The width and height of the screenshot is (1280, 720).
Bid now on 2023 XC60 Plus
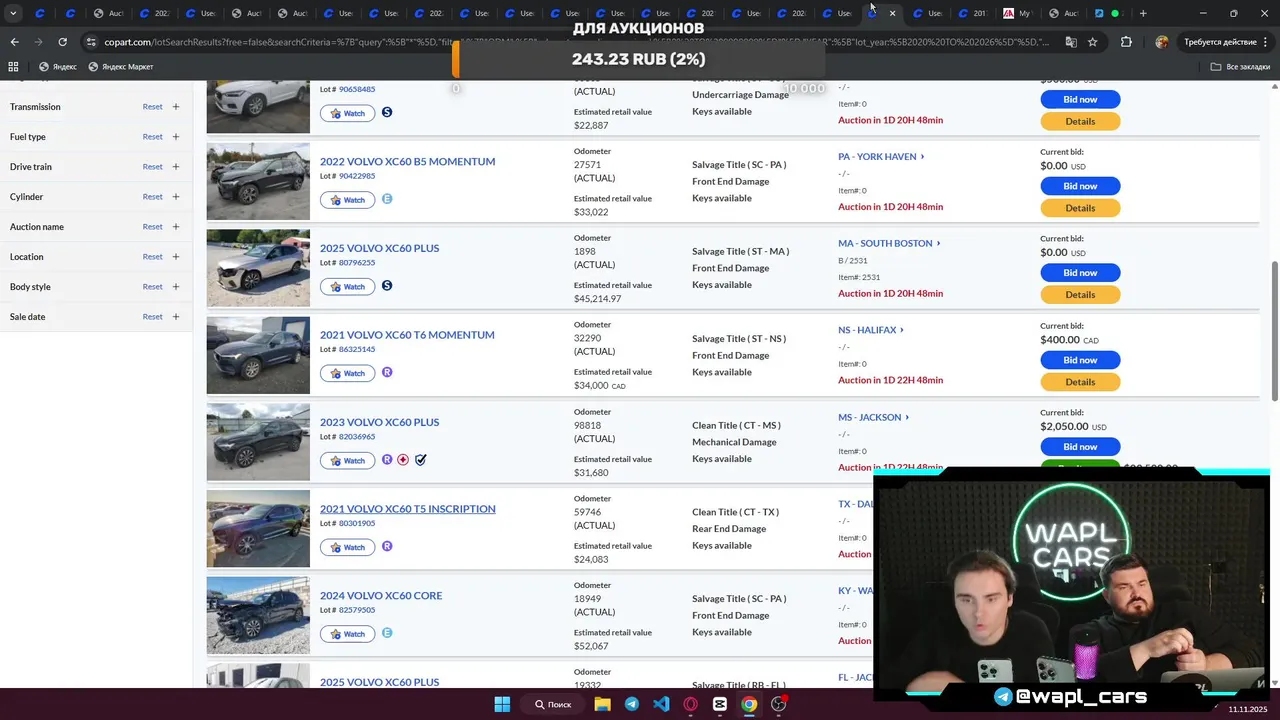[x=1080, y=447]
